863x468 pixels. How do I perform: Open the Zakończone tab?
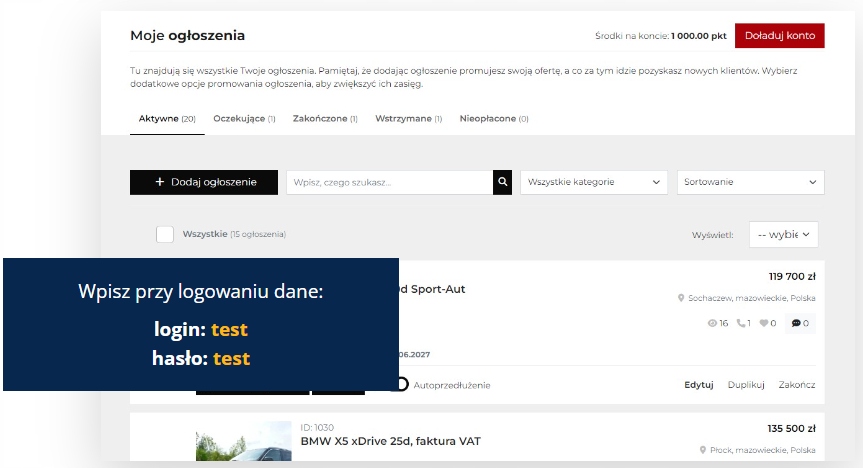point(325,118)
